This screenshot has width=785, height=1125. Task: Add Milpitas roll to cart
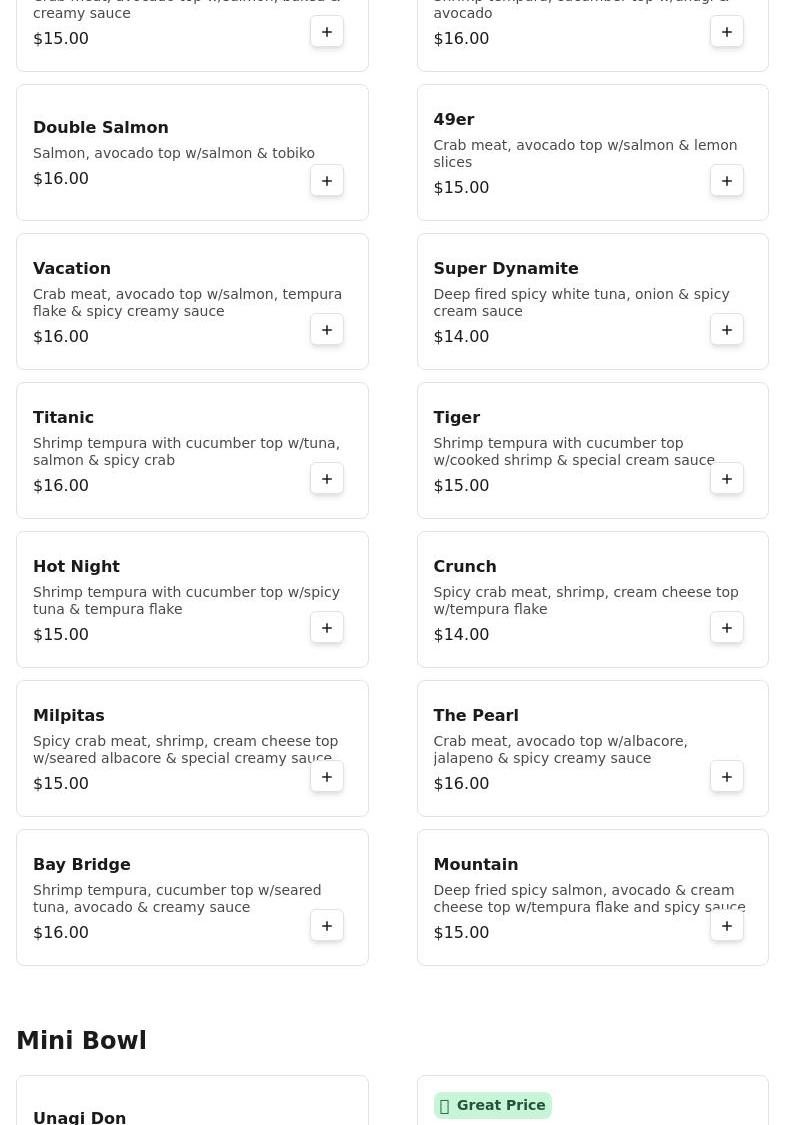pyautogui.click(x=327, y=777)
